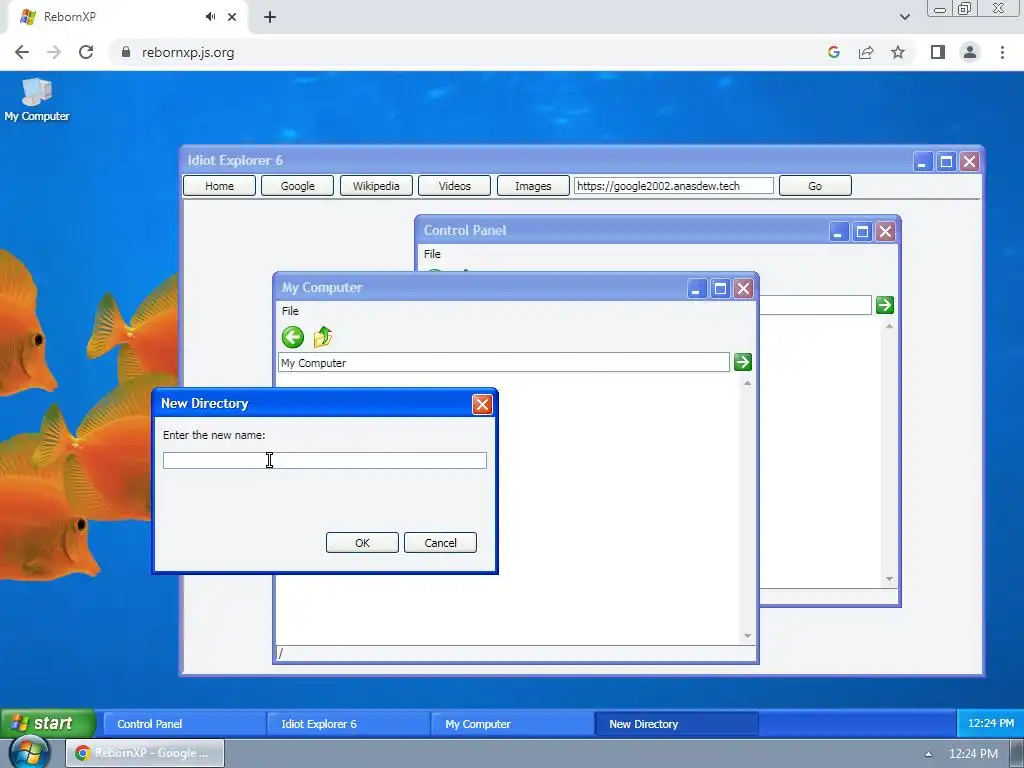Open the XP start button
This screenshot has width=1024, height=768.
tap(47, 723)
